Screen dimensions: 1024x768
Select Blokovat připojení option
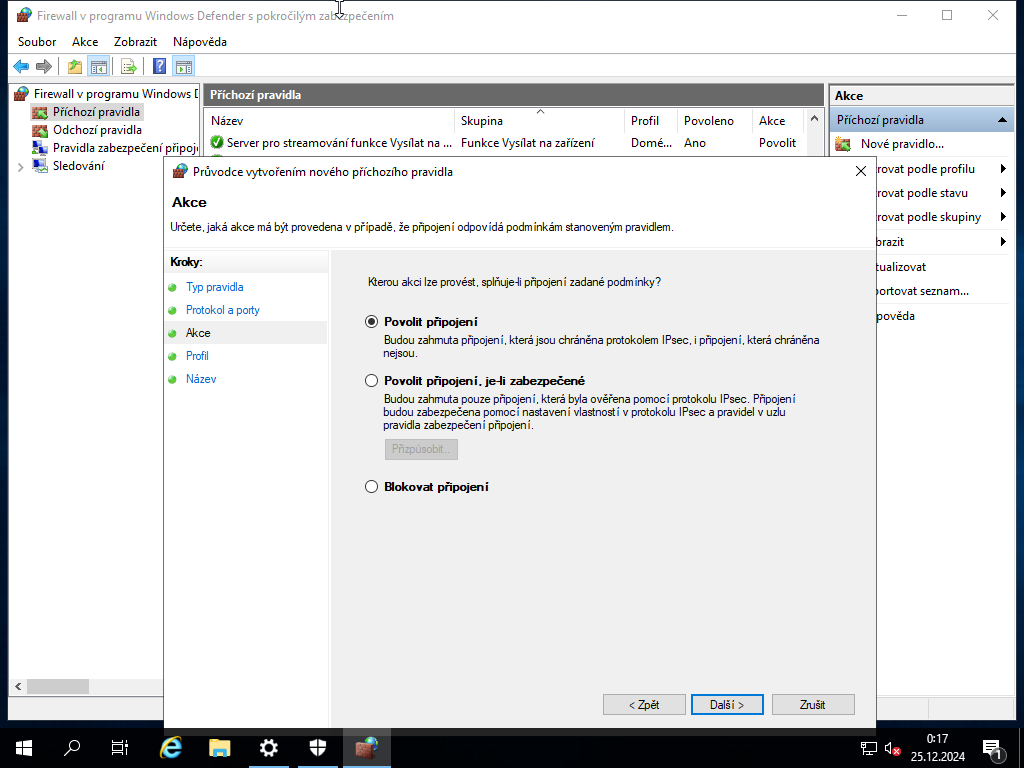coord(371,487)
